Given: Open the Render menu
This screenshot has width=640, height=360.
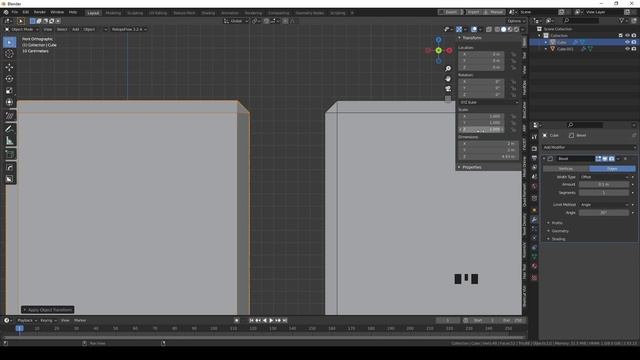Looking at the screenshot, I should (x=40, y=12).
